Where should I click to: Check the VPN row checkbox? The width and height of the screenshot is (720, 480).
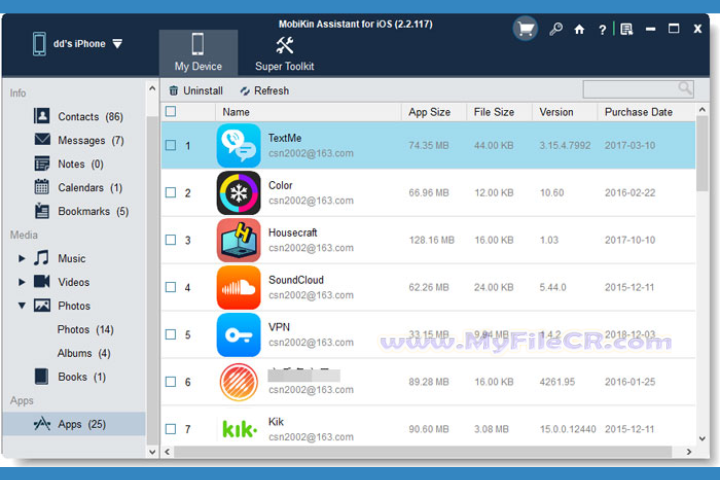[x=170, y=334]
